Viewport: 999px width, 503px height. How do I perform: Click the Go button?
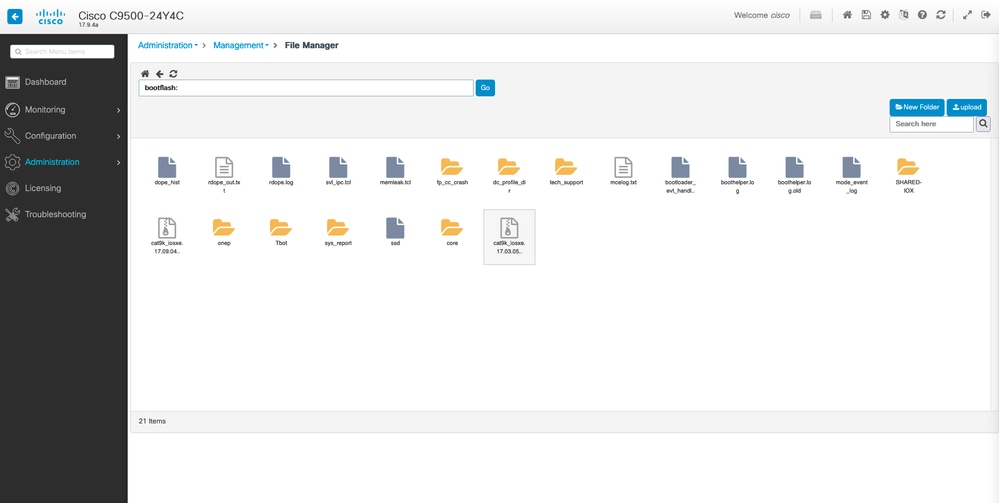pos(485,88)
